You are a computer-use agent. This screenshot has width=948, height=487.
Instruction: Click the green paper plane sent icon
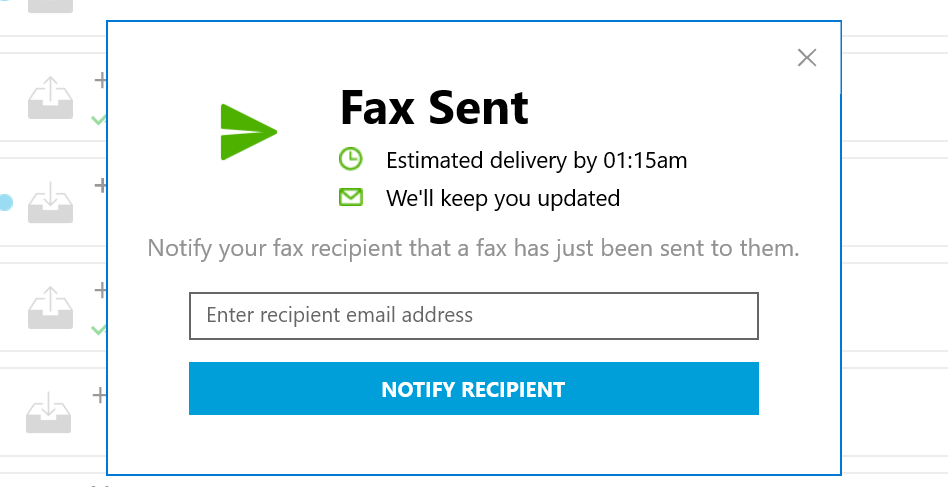tap(248, 132)
